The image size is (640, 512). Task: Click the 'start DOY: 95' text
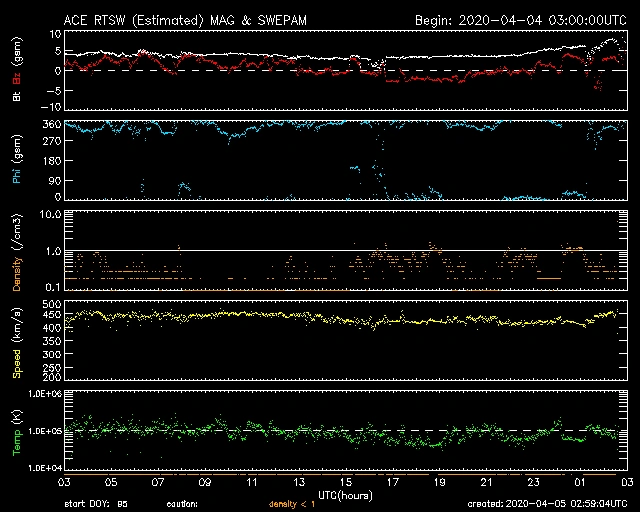pos(96,503)
